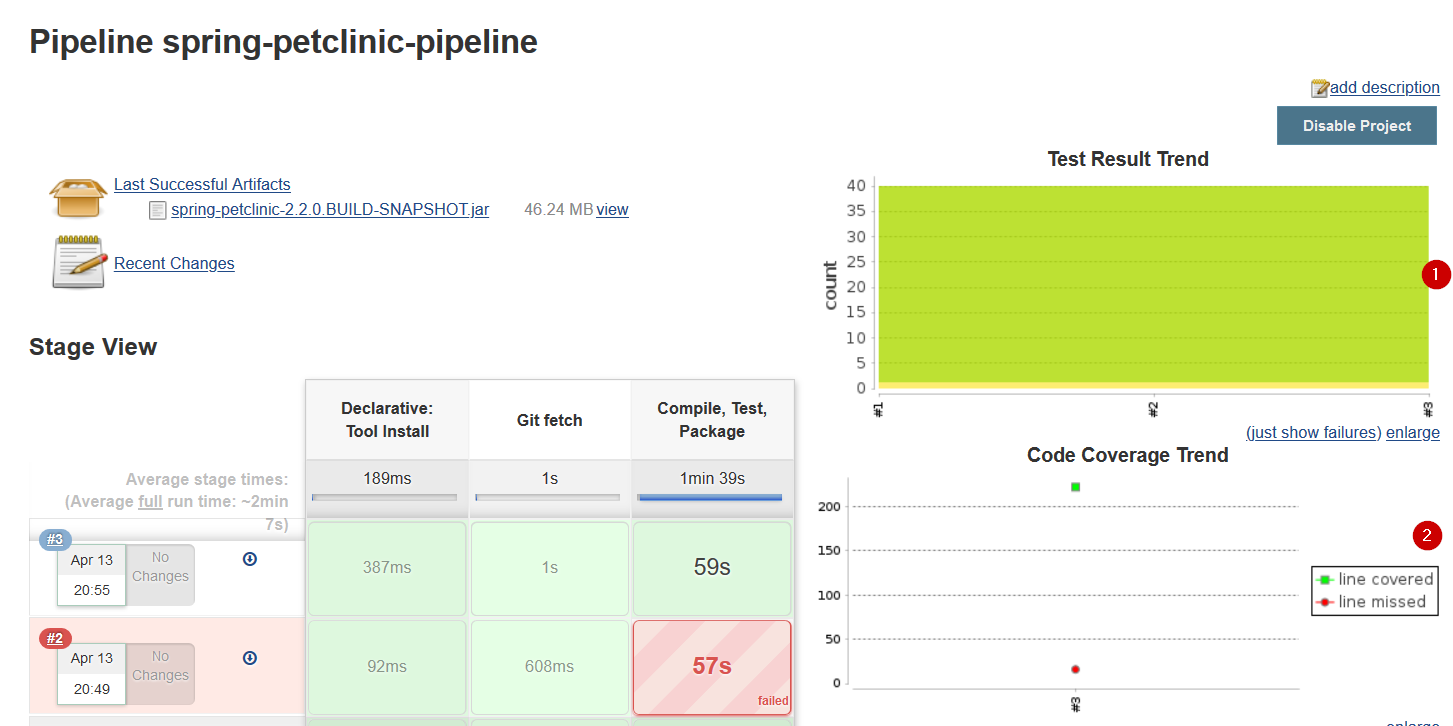The image size is (1453, 726).
Task: Click the circled download arrow for build #3
Action: coord(249,559)
